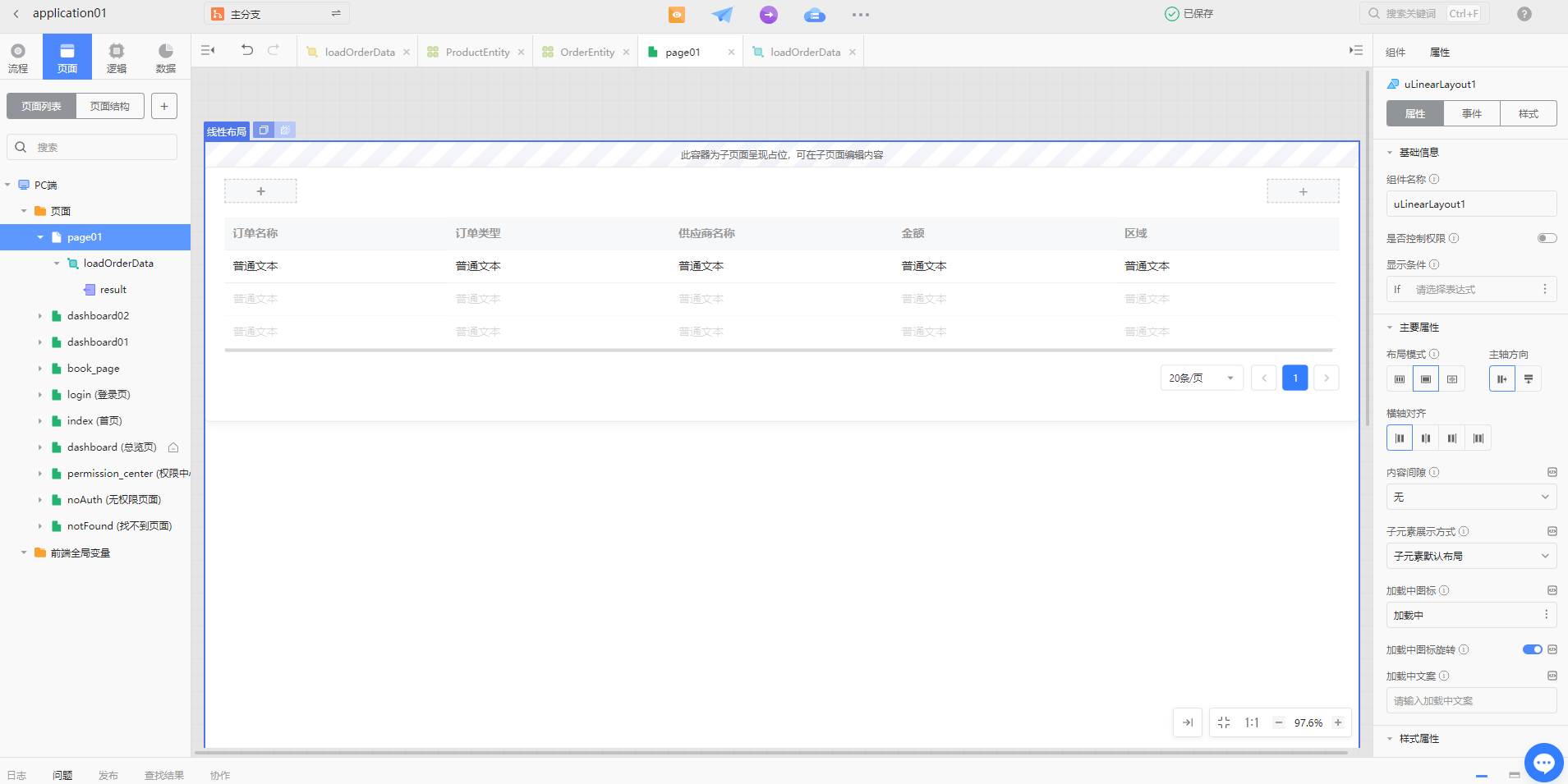Click the left dashed plus placeholder above table
Screen dimensions: 1568x784
click(x=260, y=191)
